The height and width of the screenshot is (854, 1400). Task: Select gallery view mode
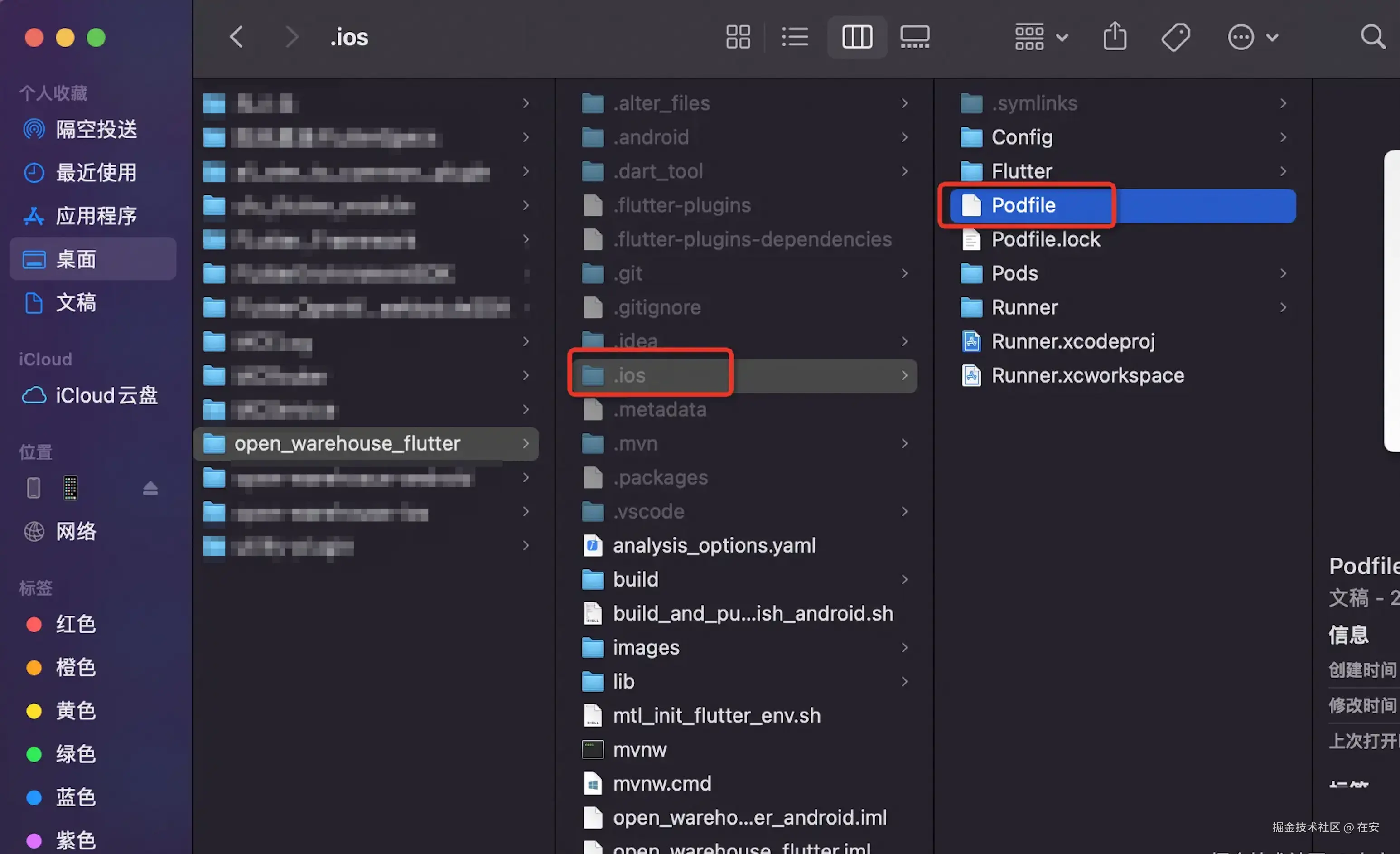(x=914, y=37)
